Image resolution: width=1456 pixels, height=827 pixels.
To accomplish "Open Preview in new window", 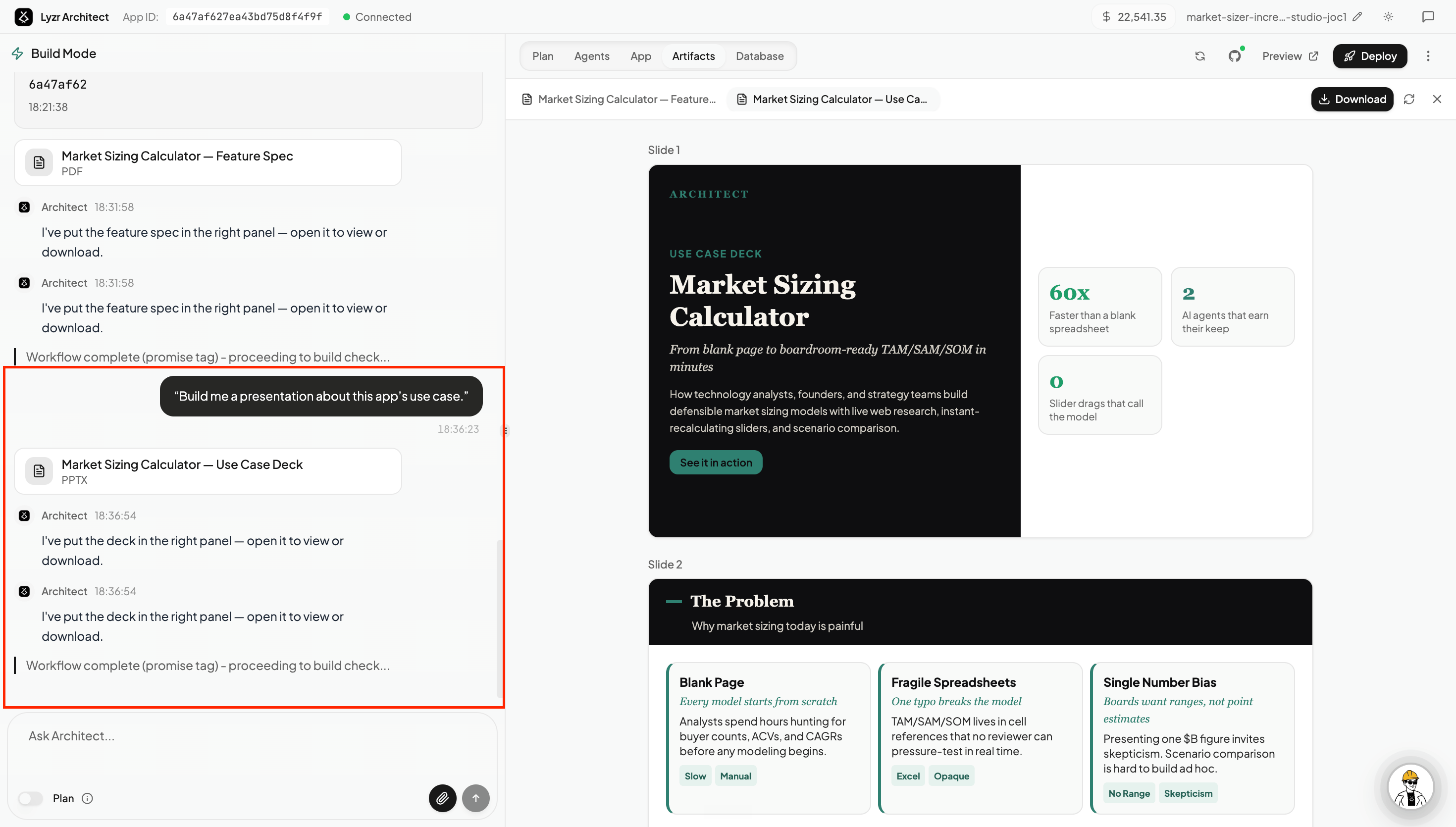I will (1290, 56).
